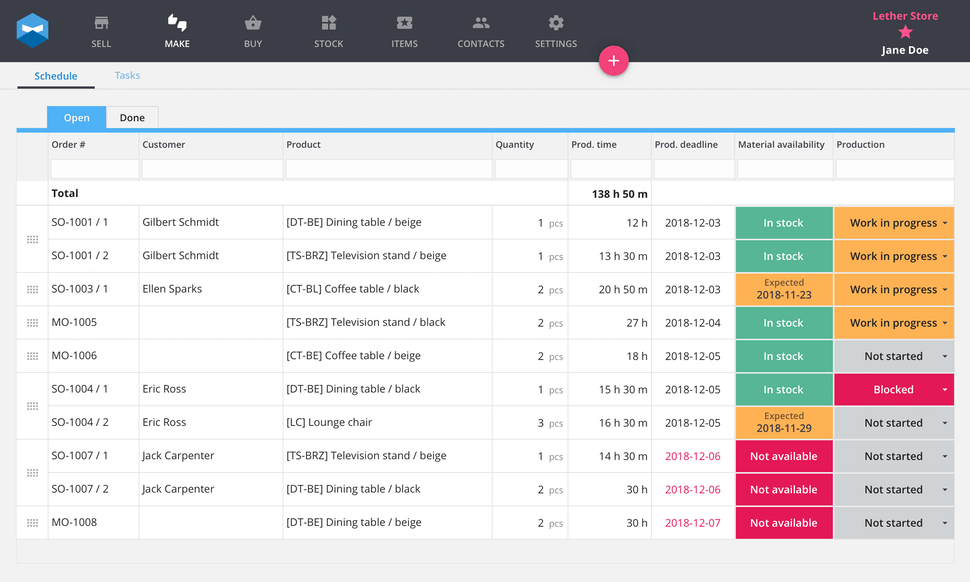Select the MAKE module icon
970x582 pixels.
176,30
